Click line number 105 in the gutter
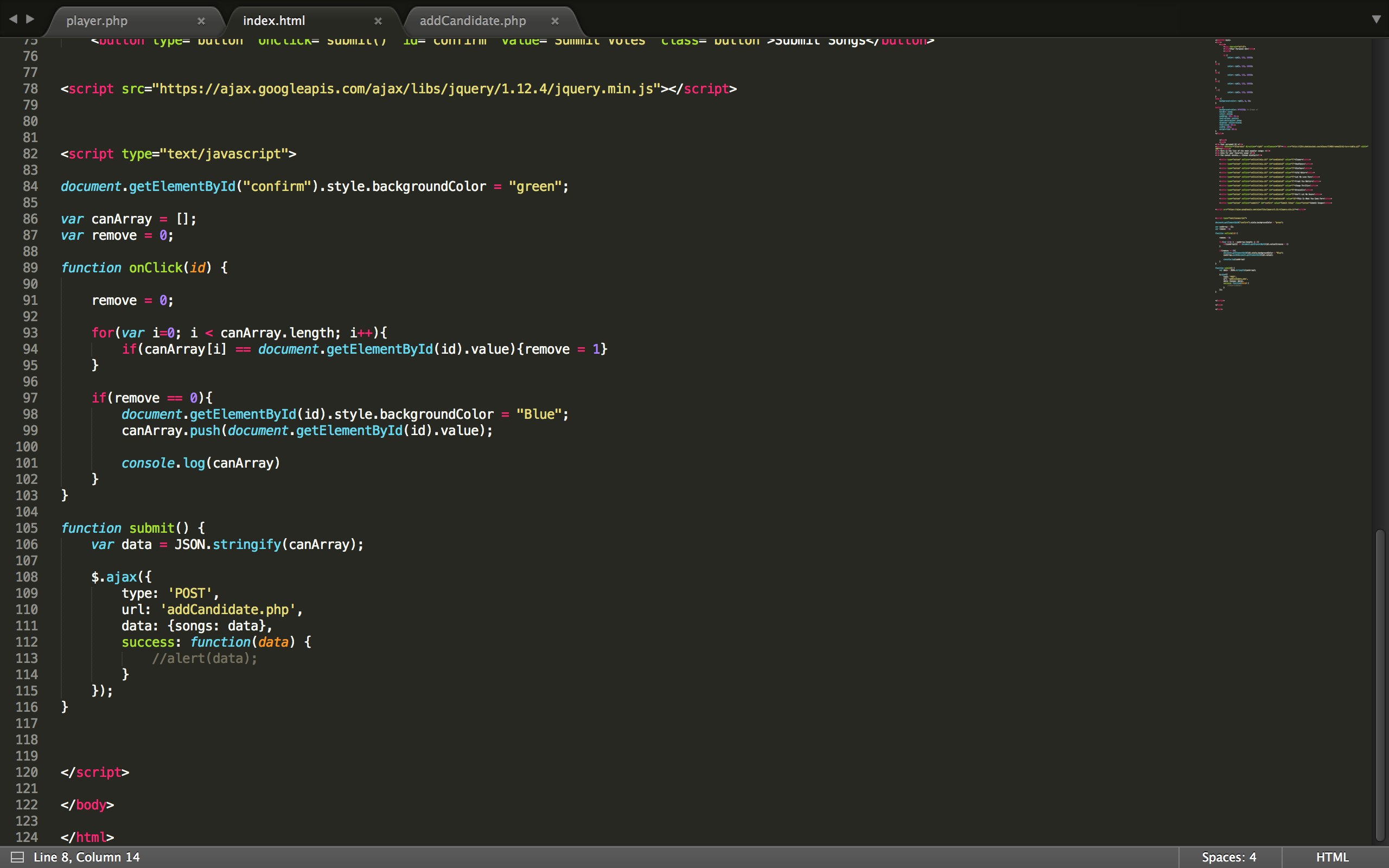The height and width of the screenshot is (868, 1389). coord(27,528)
